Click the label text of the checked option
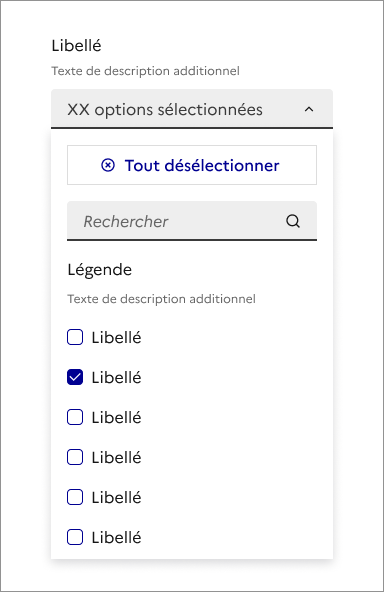Image resolution: width=384 pixels, height=592 pixels. pos(116,377)
